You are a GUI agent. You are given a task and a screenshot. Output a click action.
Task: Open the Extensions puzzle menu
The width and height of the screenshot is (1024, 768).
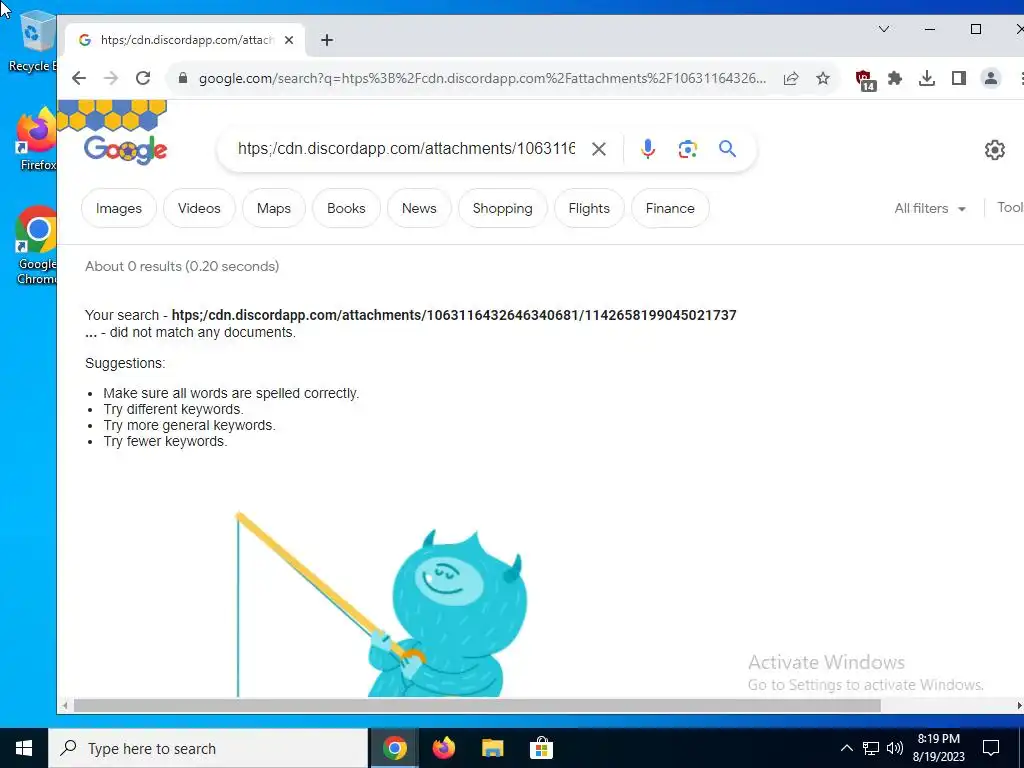[895, 78]
